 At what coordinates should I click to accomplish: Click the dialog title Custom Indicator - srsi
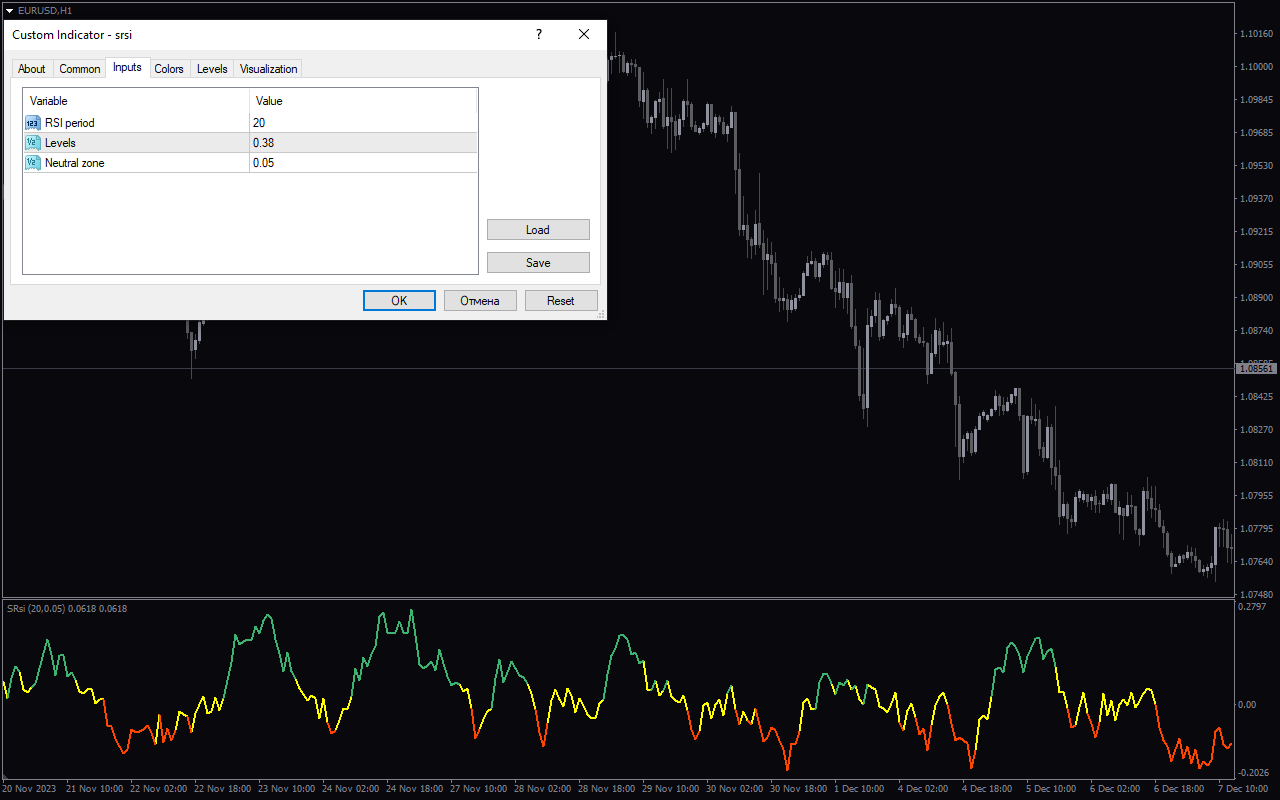coord(72,35)
